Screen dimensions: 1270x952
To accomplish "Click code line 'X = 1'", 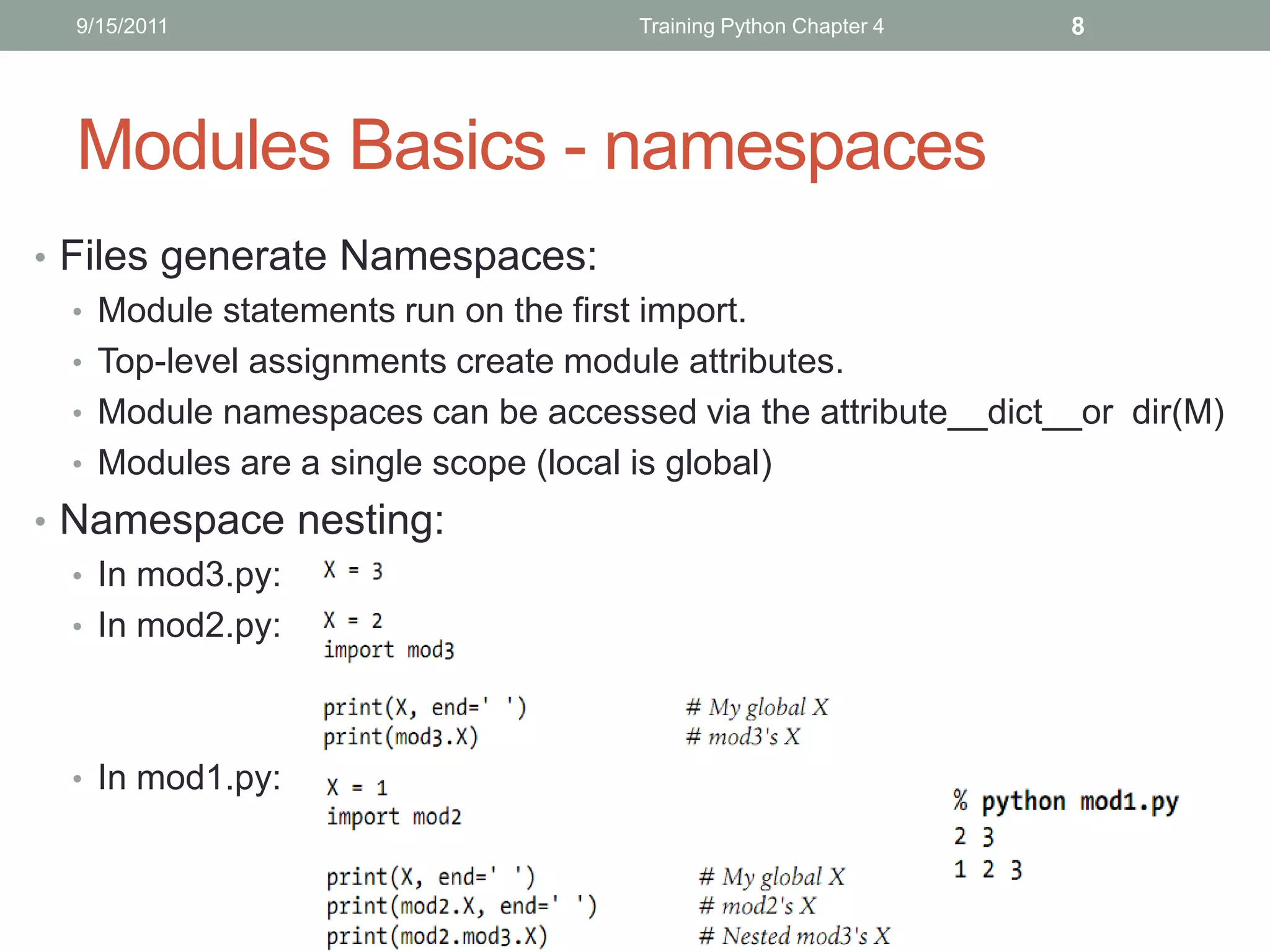I will tap(357, 788).
